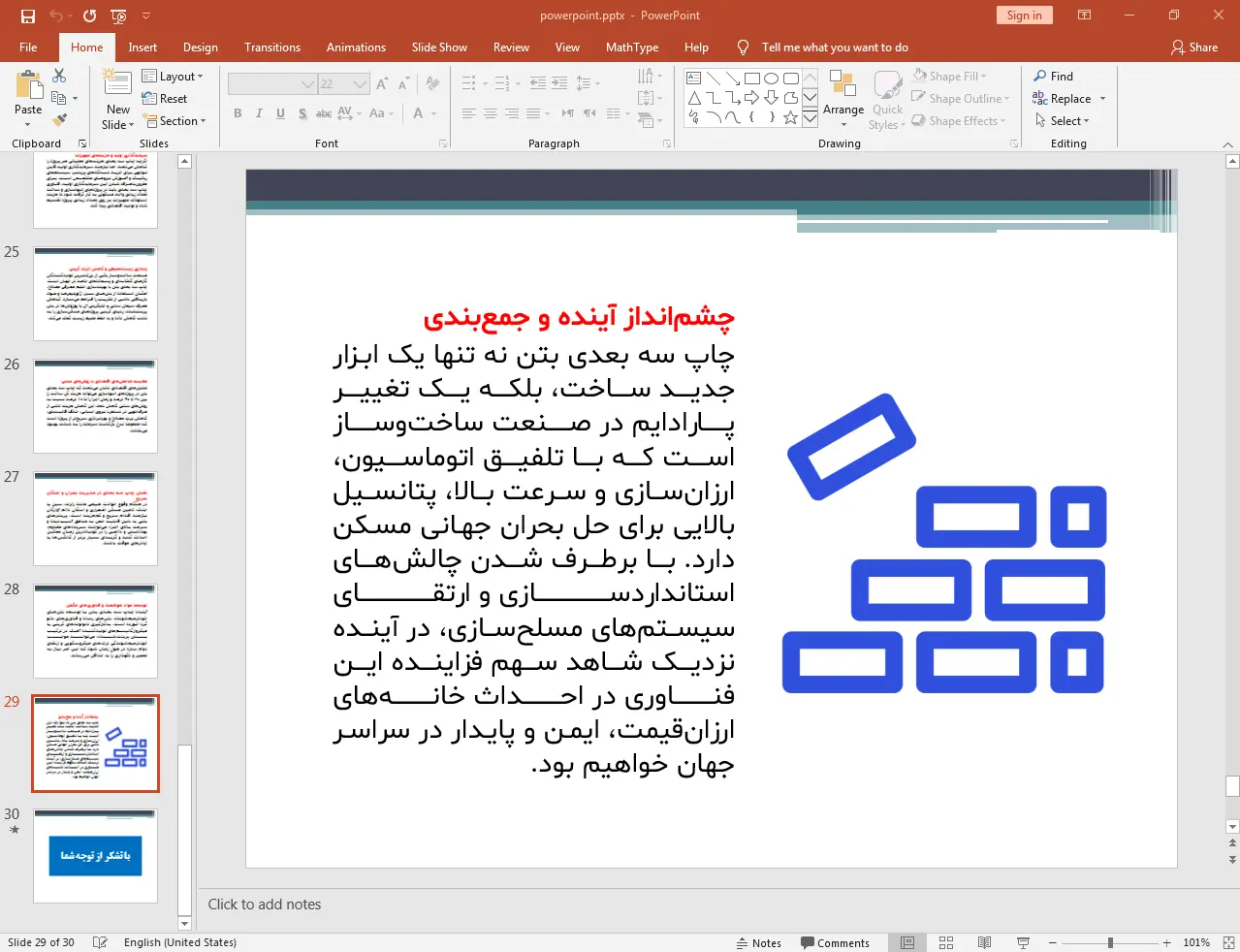
Task: Click the spell check status icon
Action: click(100, 942)
